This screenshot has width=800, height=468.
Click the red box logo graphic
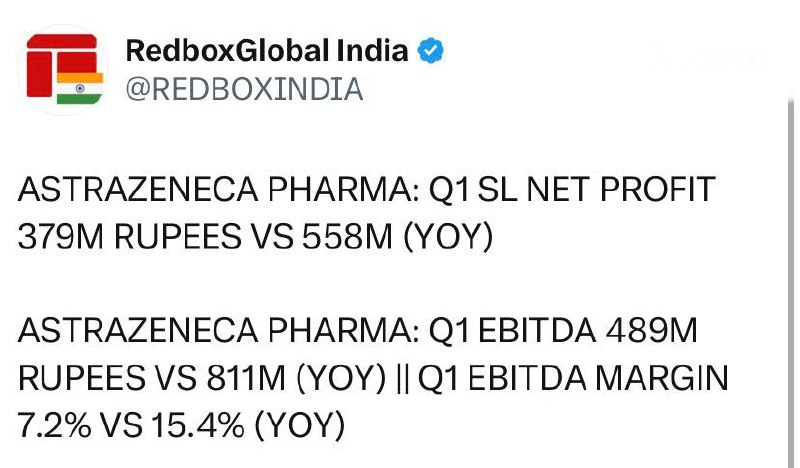pyautogui.click(x=62, y=65)
